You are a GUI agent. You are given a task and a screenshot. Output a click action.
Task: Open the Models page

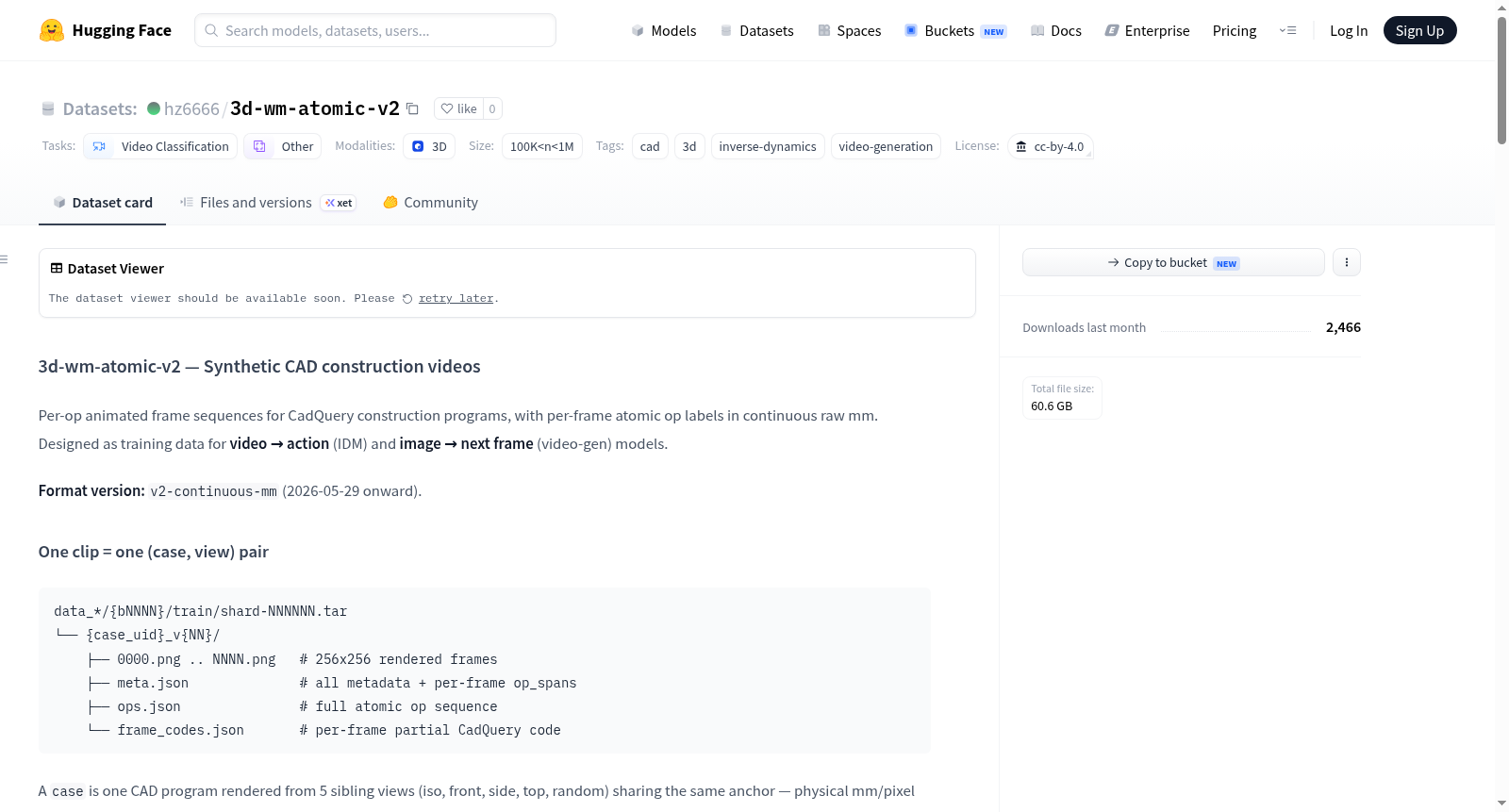click(x=664, y=30)
